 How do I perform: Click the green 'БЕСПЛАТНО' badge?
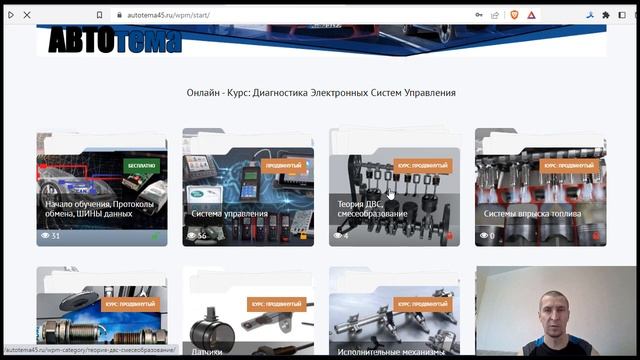click(x=142, y=166)
